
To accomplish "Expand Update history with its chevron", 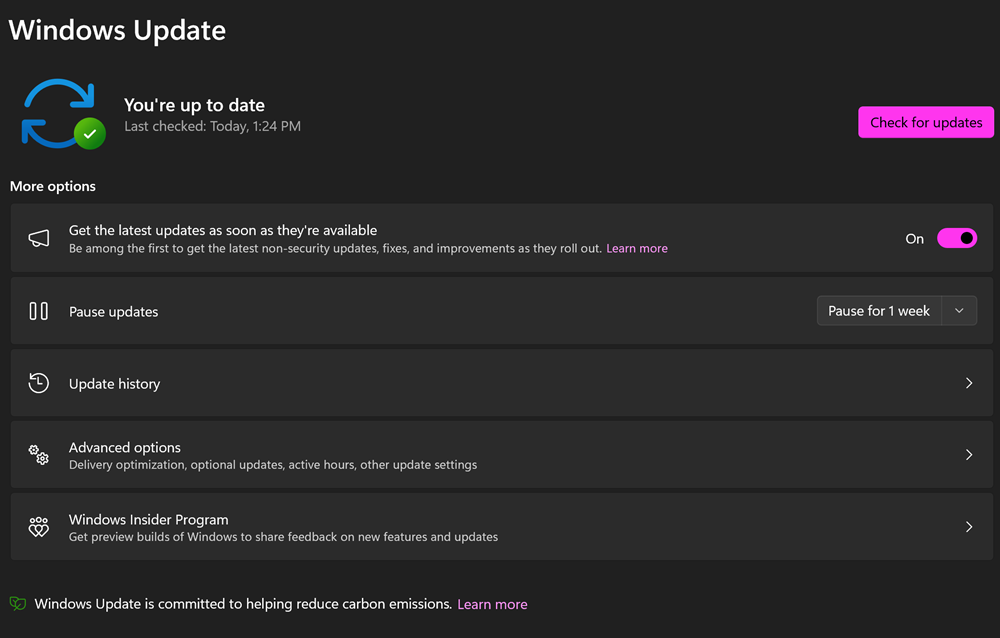I will 969,383.
